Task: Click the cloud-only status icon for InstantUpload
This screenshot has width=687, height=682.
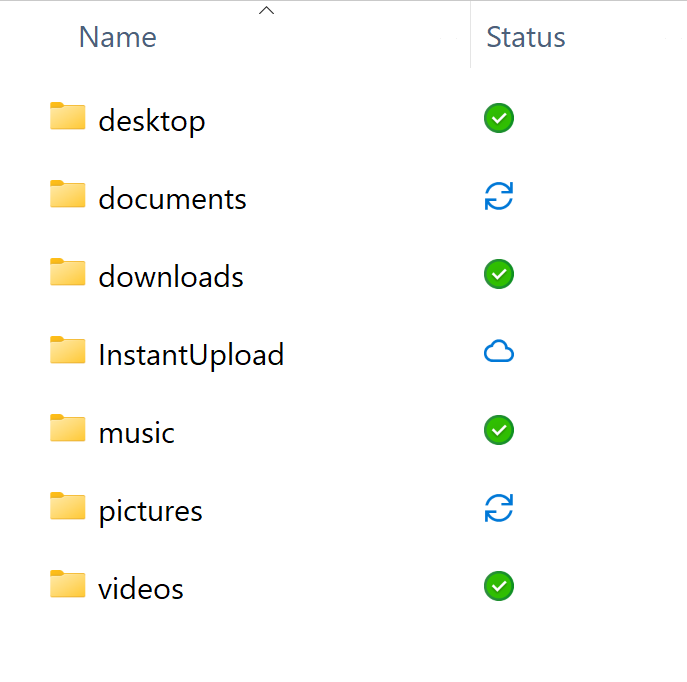Action: tap(498, 352)
